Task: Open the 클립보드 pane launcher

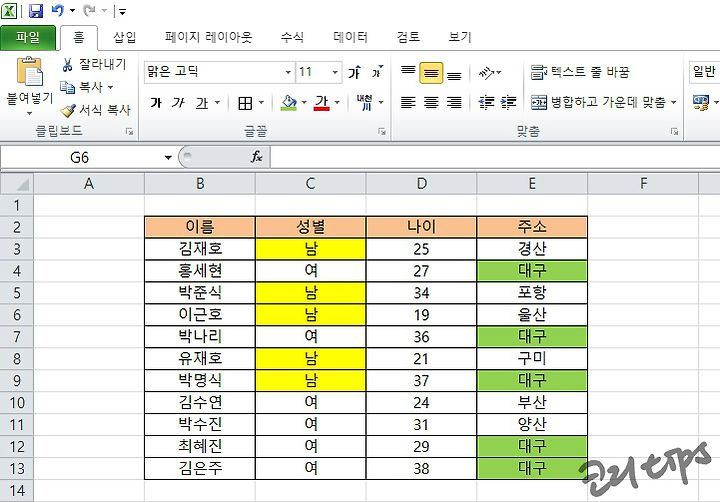Action: click(129, 132)
